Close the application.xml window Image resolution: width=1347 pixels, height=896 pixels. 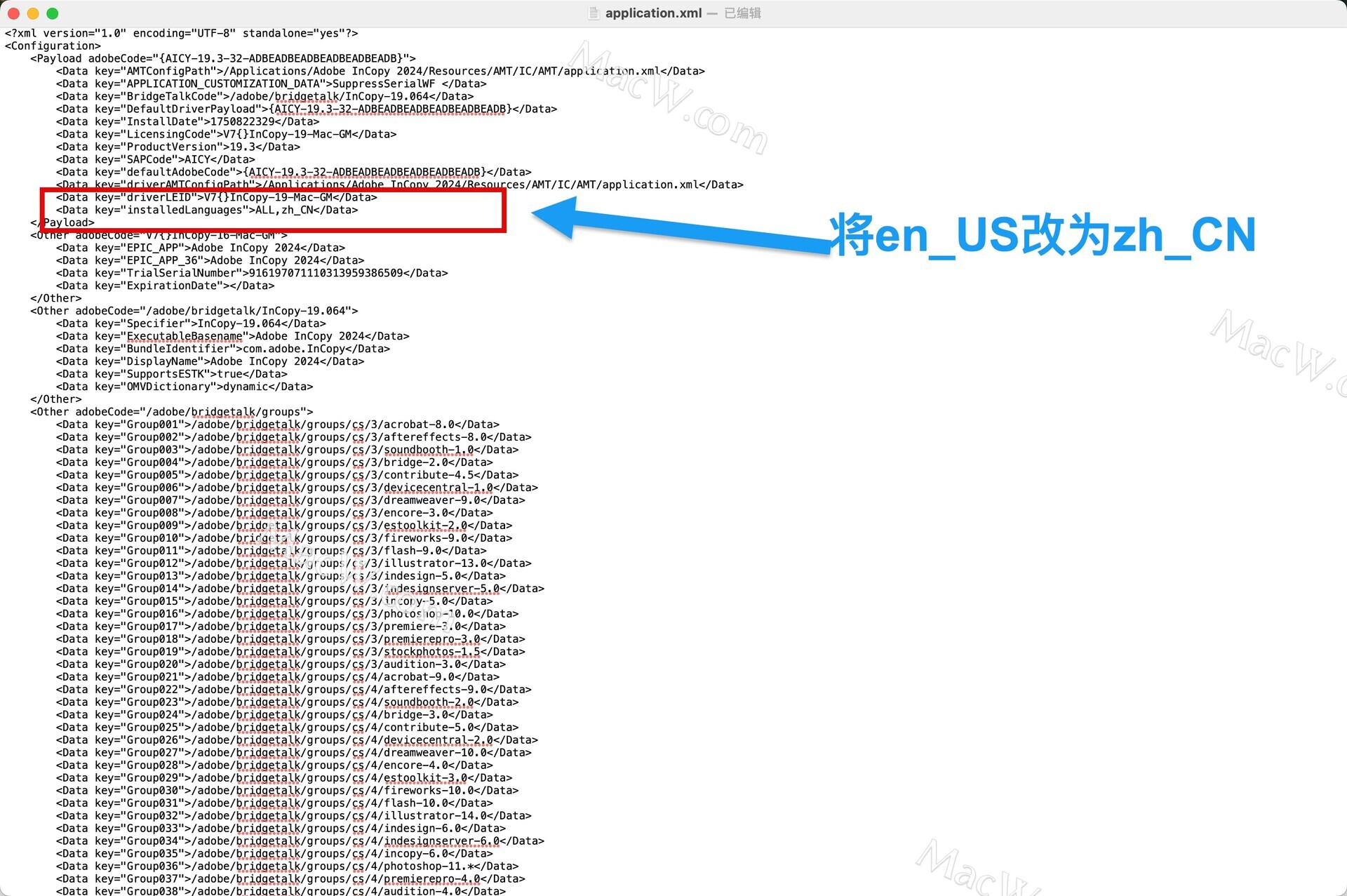pos(13,13)
